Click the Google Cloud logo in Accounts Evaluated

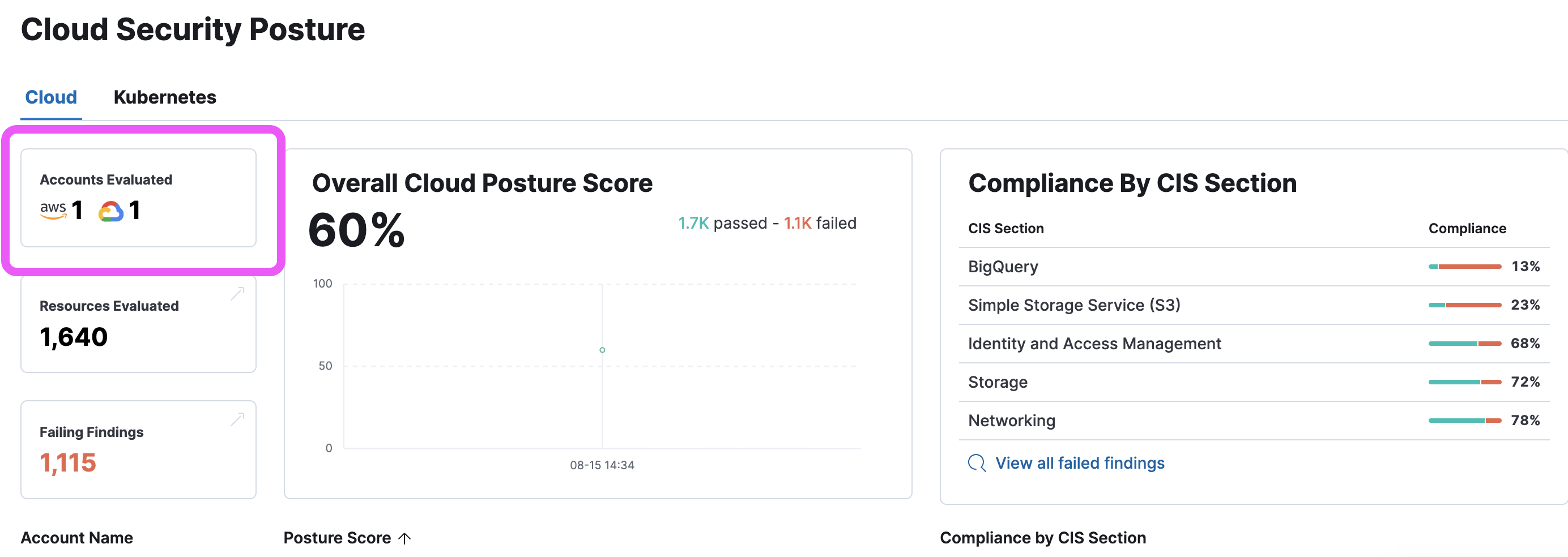coord(112,211)
